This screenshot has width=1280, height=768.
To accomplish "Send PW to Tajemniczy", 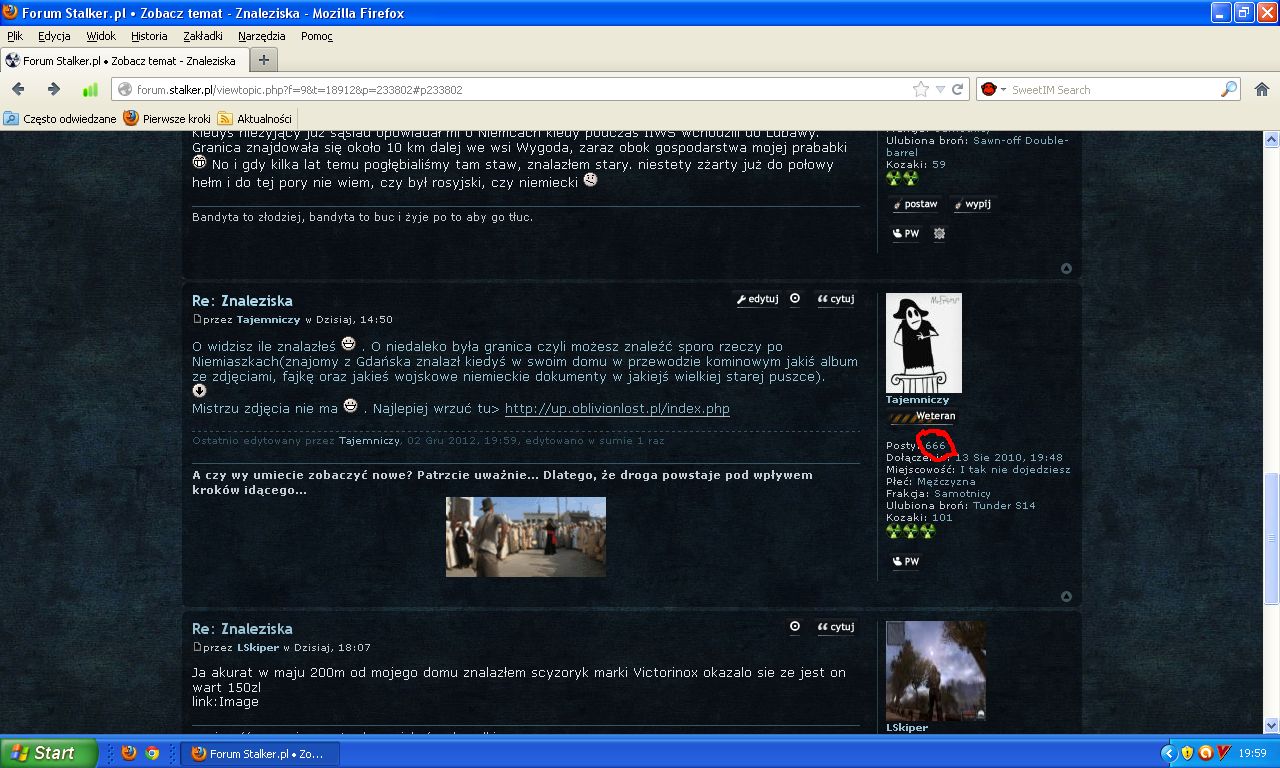I will point(906,562).
